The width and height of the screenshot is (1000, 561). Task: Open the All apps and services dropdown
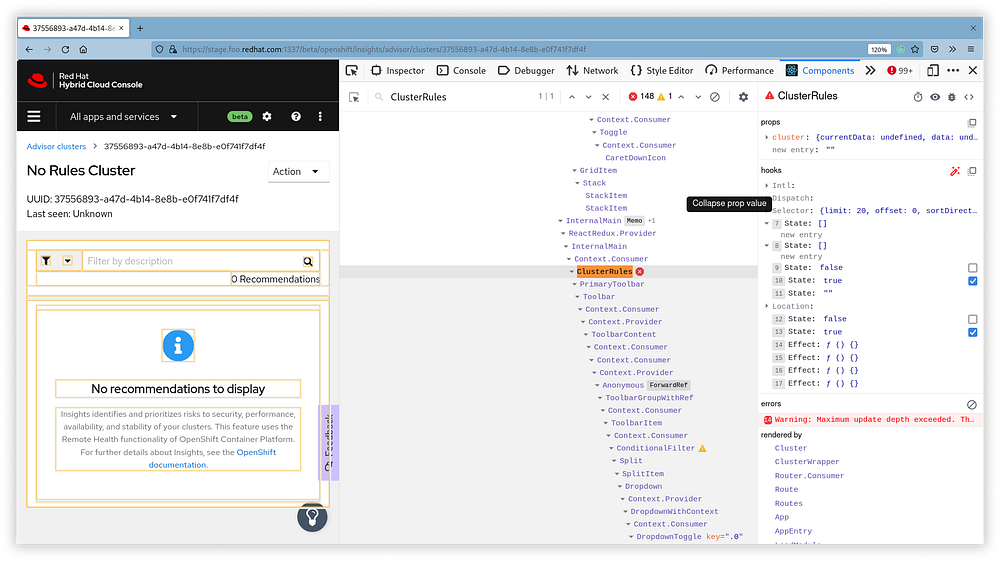coord(124,117)
